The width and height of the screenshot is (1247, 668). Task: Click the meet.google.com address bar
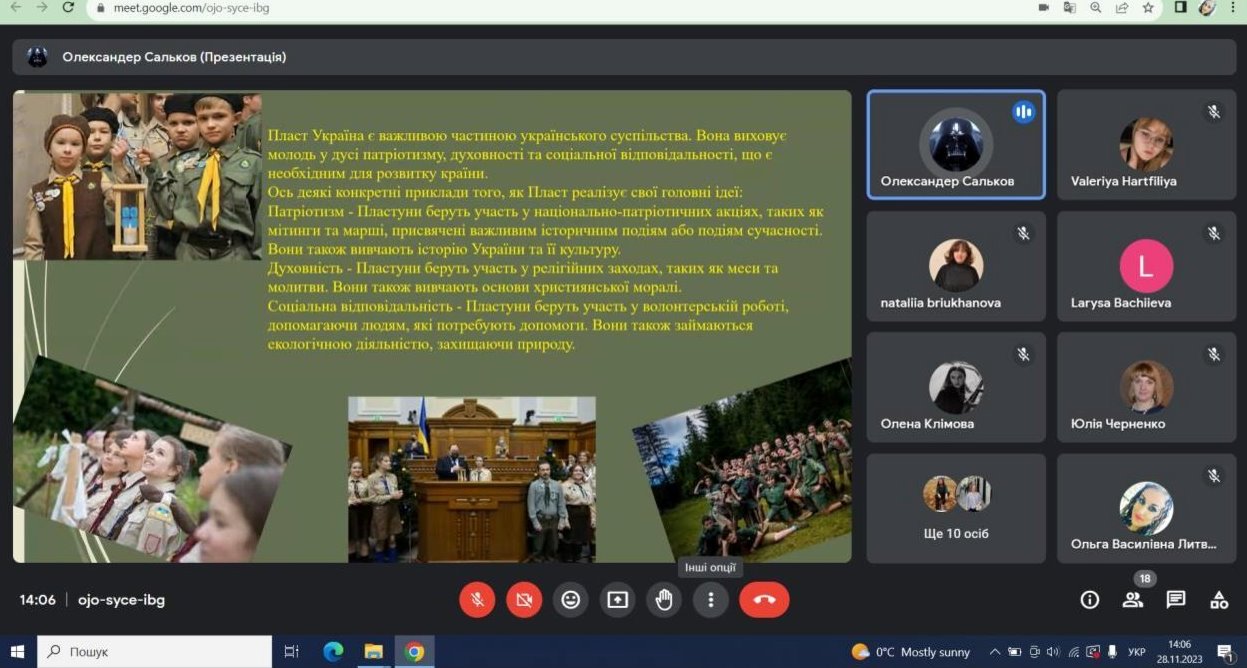point(400,8)
